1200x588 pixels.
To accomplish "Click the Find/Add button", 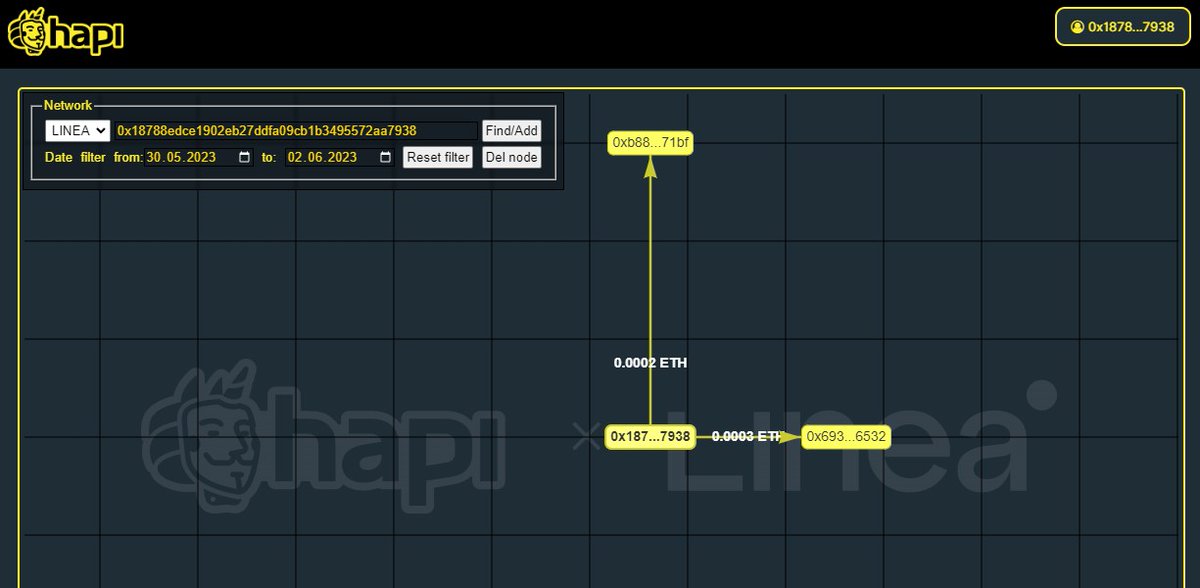I will pyautogui.click(x=511, y=131).
